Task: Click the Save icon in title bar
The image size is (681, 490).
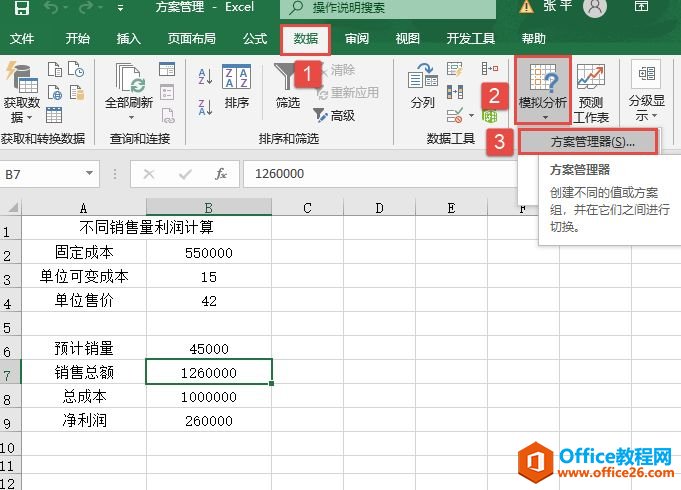Action: pyautogui.click(x=22, y=7)
